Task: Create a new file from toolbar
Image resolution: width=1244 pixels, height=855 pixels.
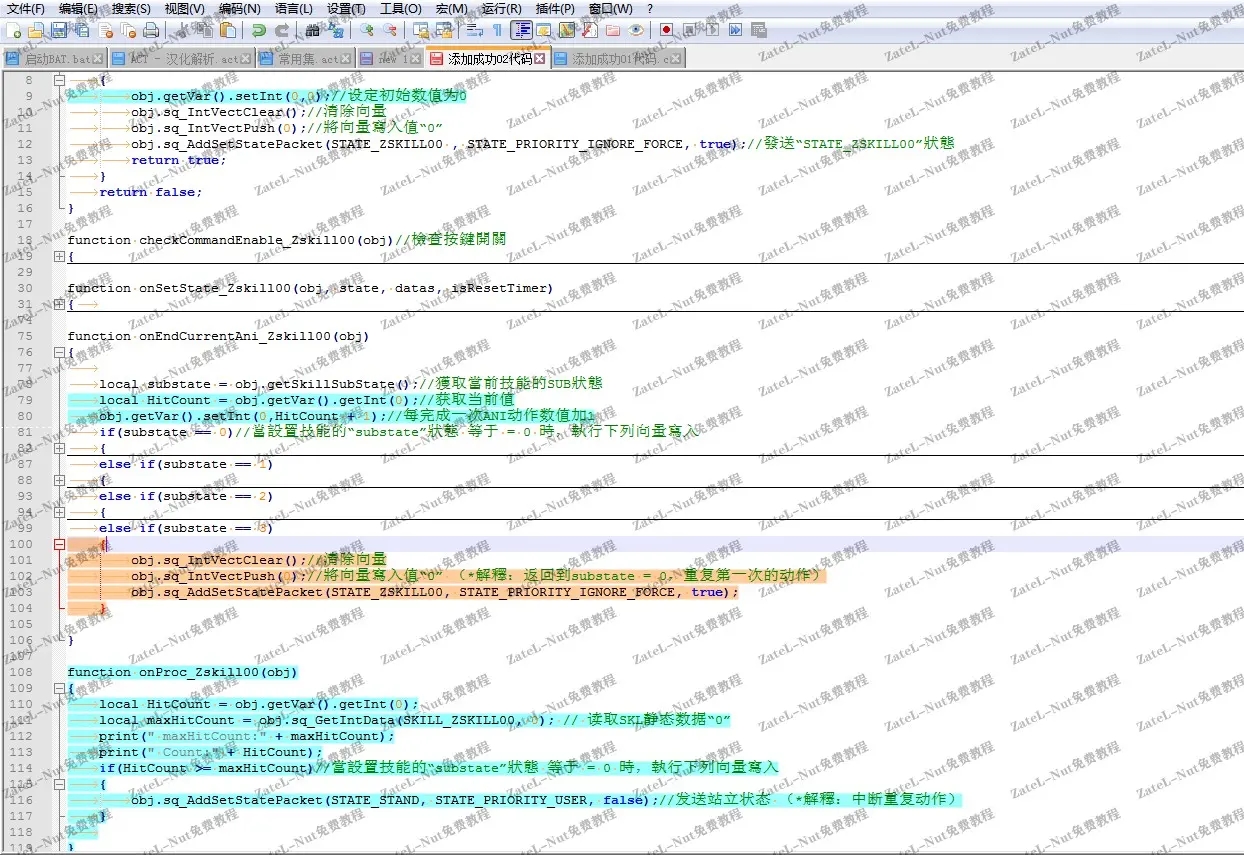Action: coord(13,30)
